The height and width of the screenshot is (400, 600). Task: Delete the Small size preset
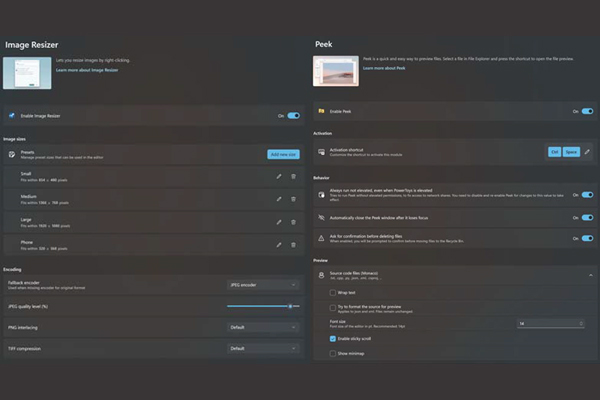[293, 176]
